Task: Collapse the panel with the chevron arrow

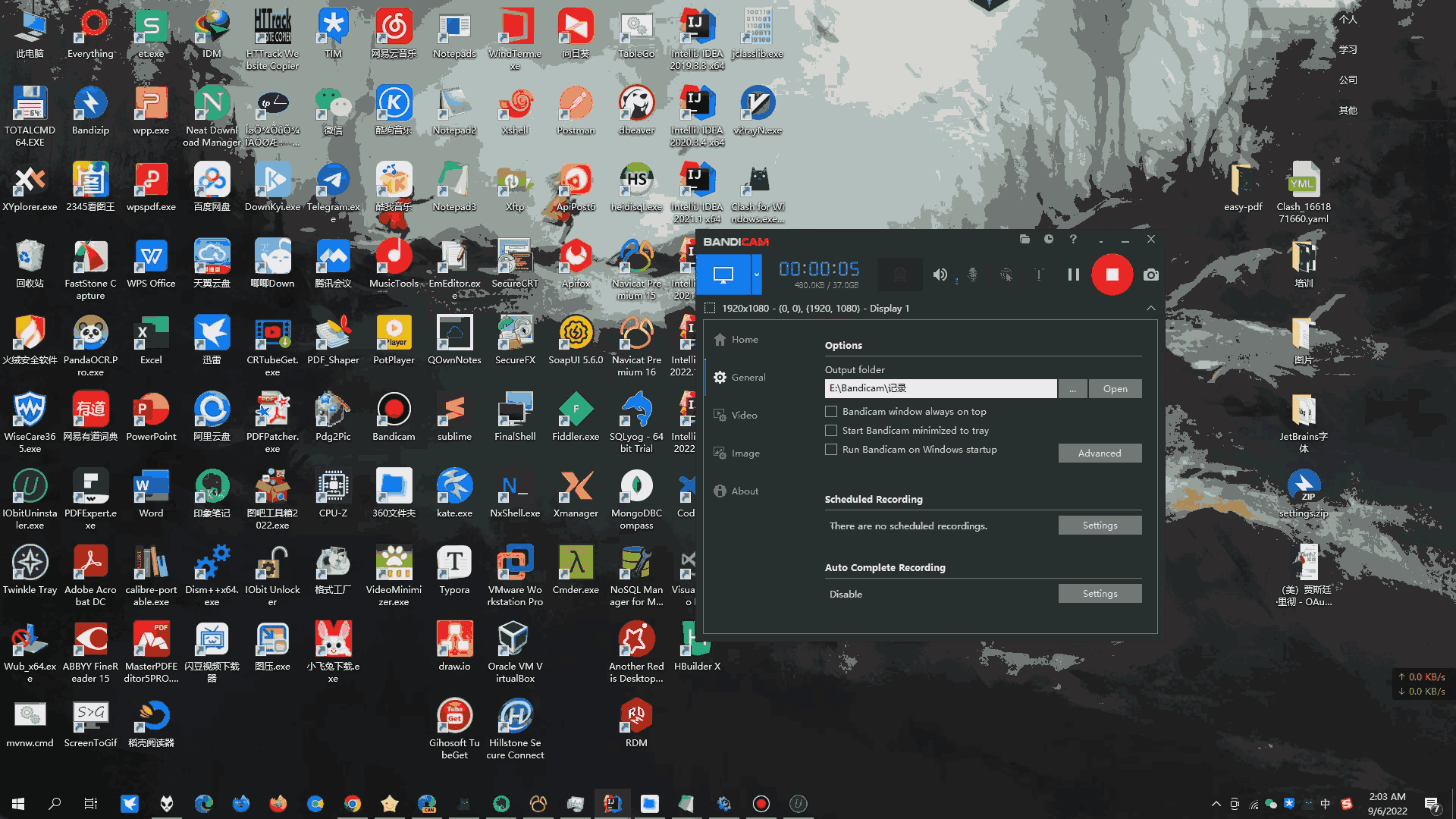Action: 1150,308
